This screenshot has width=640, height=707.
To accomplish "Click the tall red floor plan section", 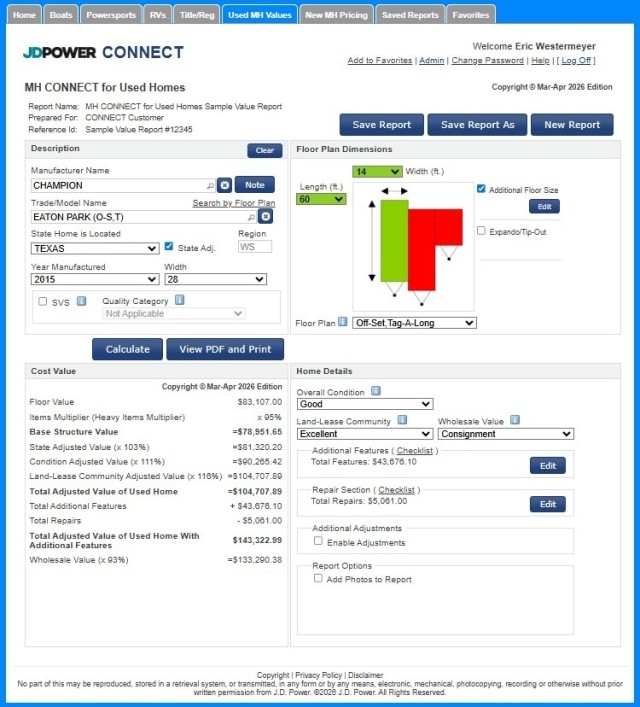I will pyautogui.click(x=422, y=249).
